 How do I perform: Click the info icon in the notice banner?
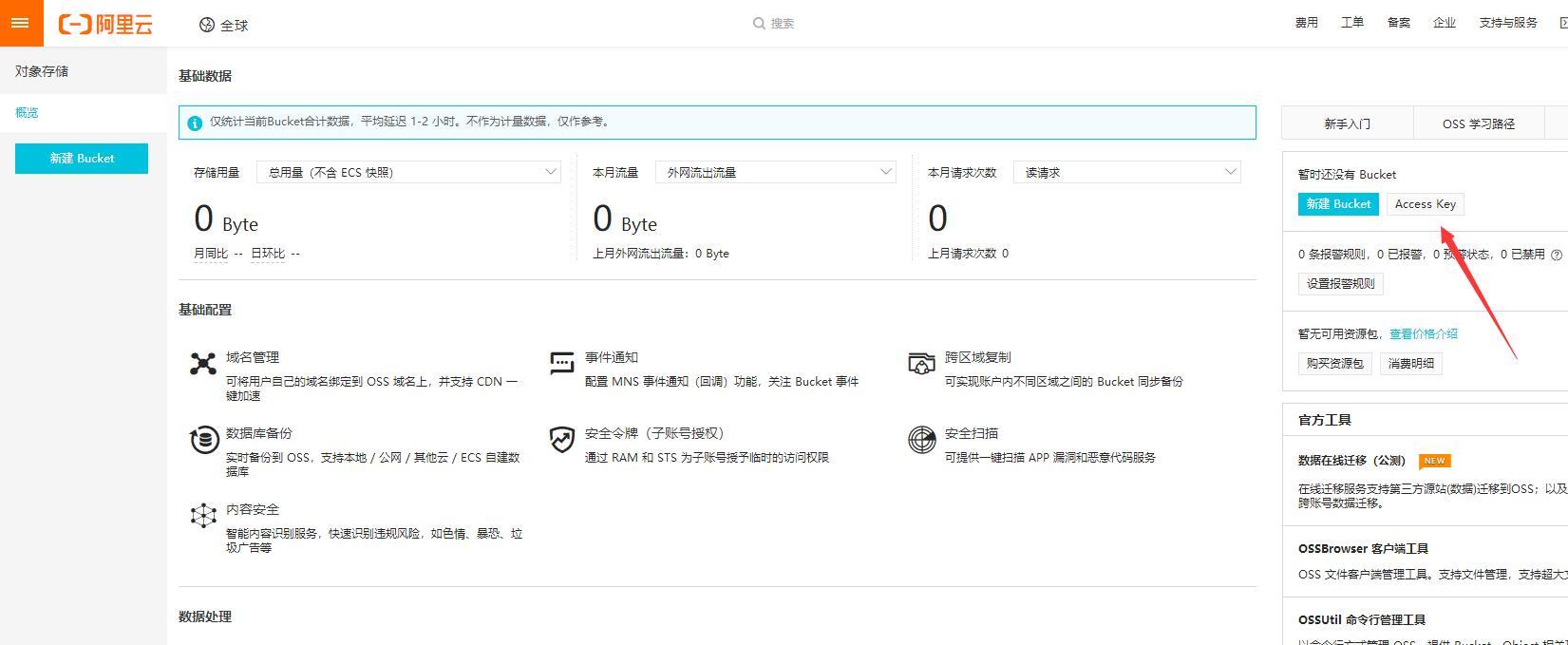click(195, 123)
